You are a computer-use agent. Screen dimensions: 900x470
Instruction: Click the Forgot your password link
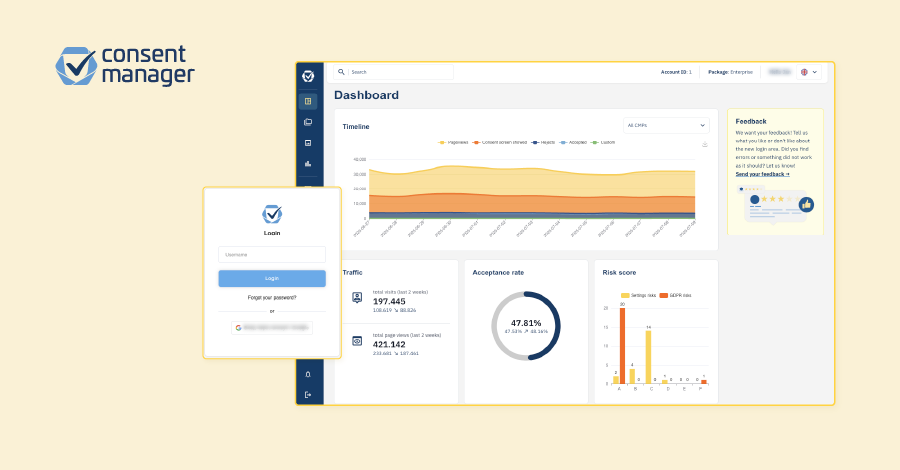(x=272, y=298)
